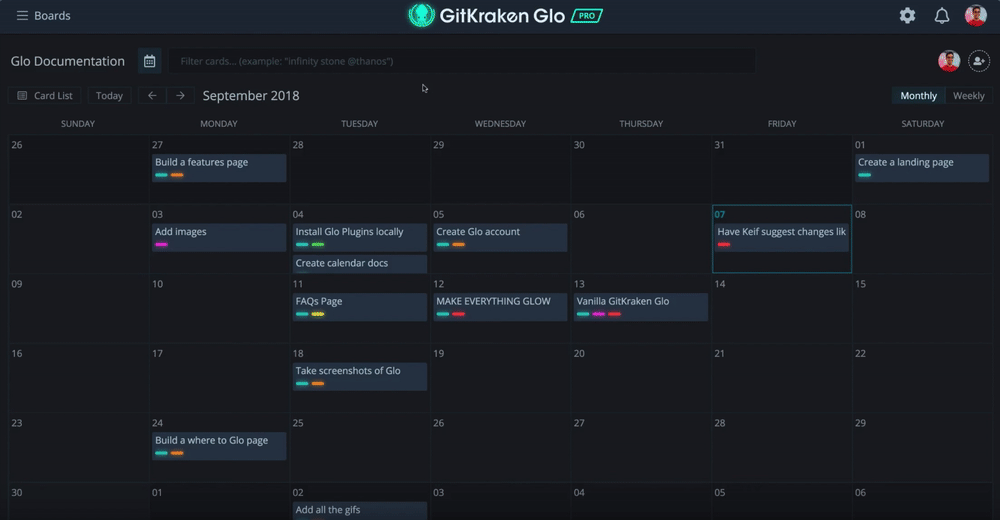This screenshot has height=520, width=1000.
Task: Open the MAKE EVERYTHING GLOW card
Action: click(x=493, y=302)
